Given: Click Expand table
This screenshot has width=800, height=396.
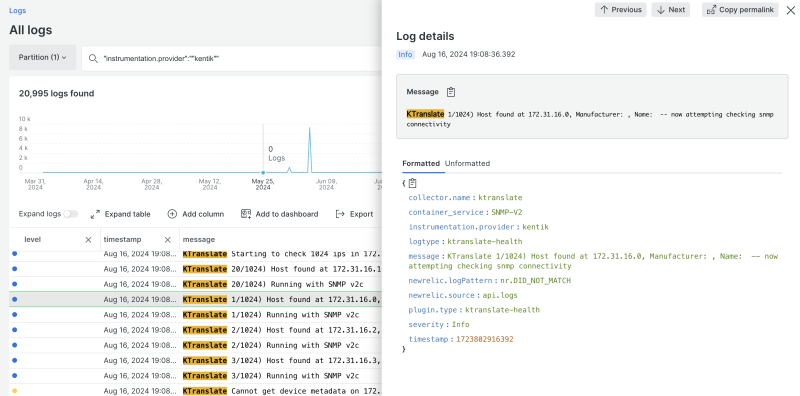Looking at the screenshot, I should [x=120, y=214].
